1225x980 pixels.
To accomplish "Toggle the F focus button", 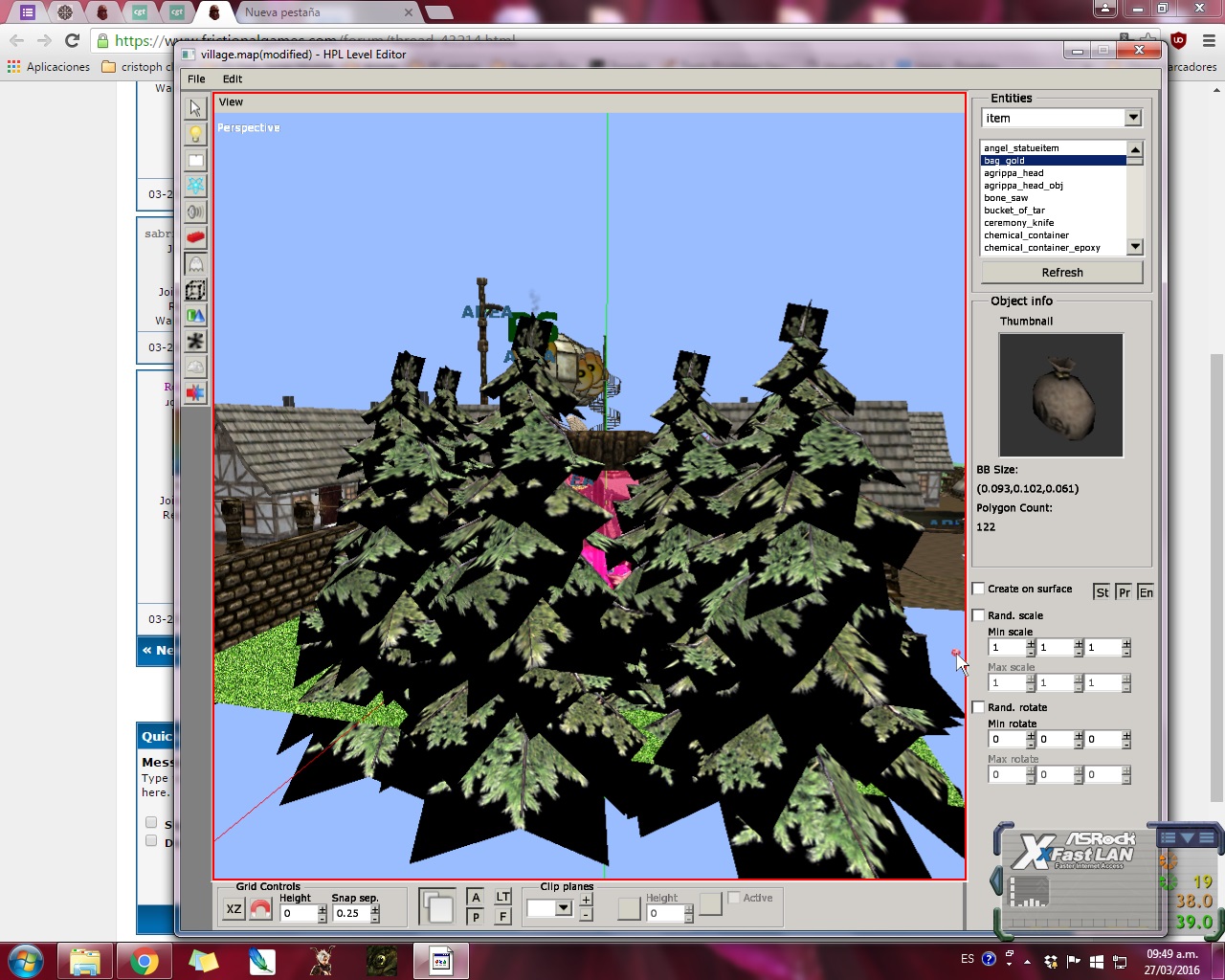I will (x=503, y=917).
